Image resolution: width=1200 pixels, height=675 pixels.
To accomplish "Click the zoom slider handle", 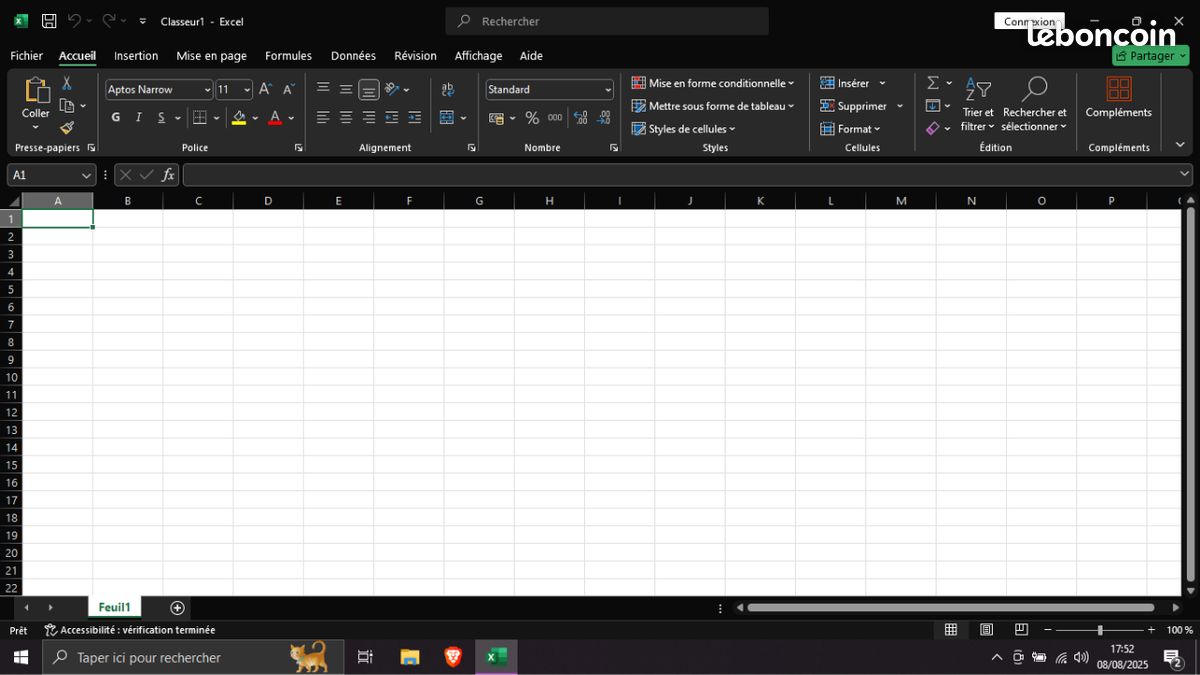I will click(x=1100, y=630).
